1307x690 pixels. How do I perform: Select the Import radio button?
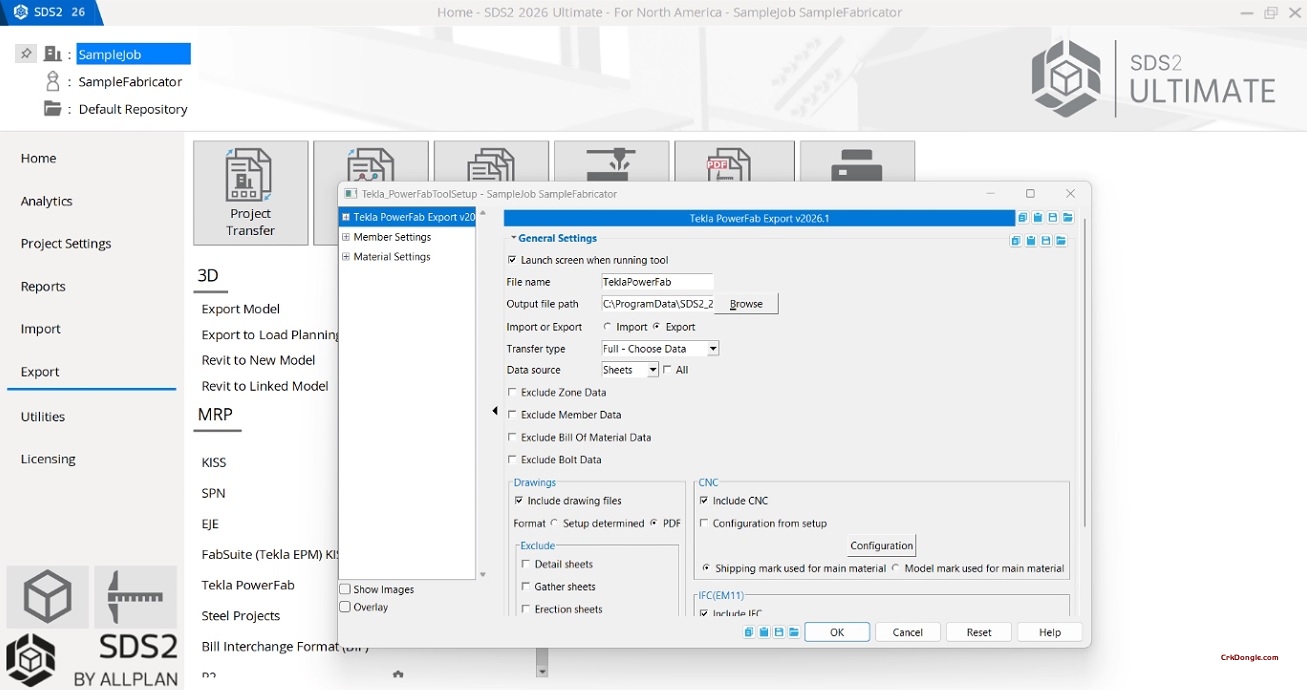click(x=608, y=327)
